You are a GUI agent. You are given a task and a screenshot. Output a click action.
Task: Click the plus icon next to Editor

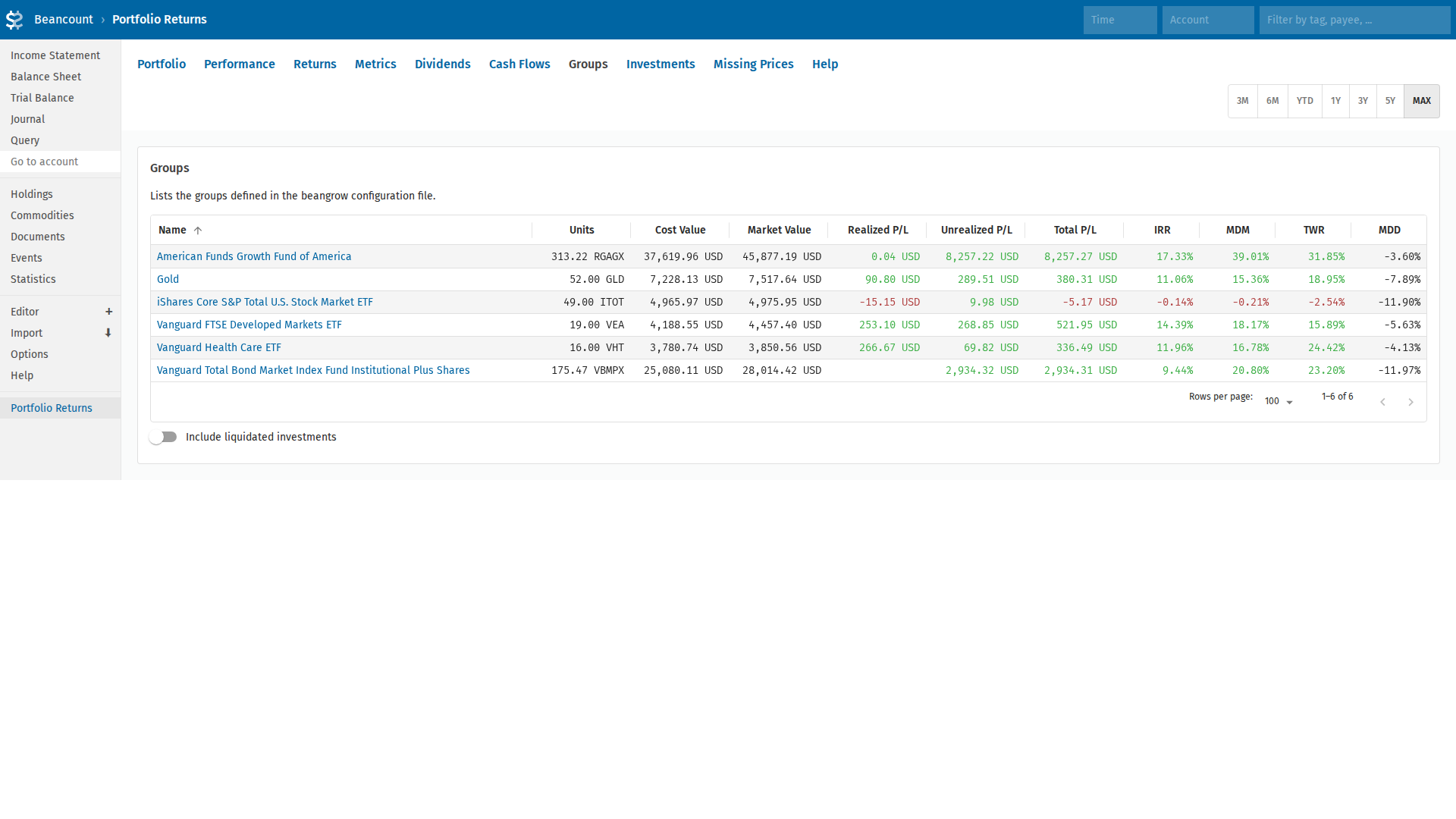point(108,312)
